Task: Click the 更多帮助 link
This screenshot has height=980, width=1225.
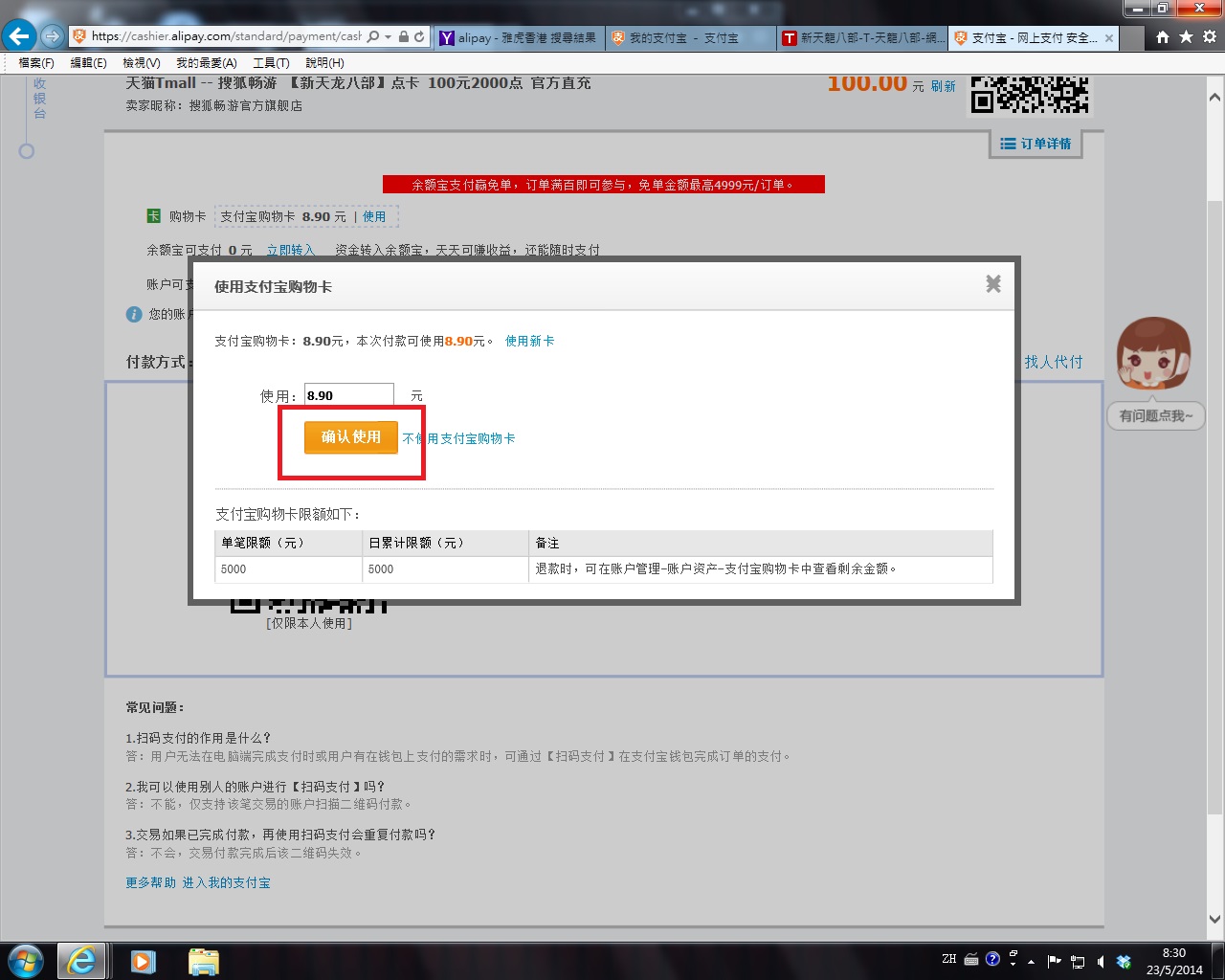Action: coord(150,882)
